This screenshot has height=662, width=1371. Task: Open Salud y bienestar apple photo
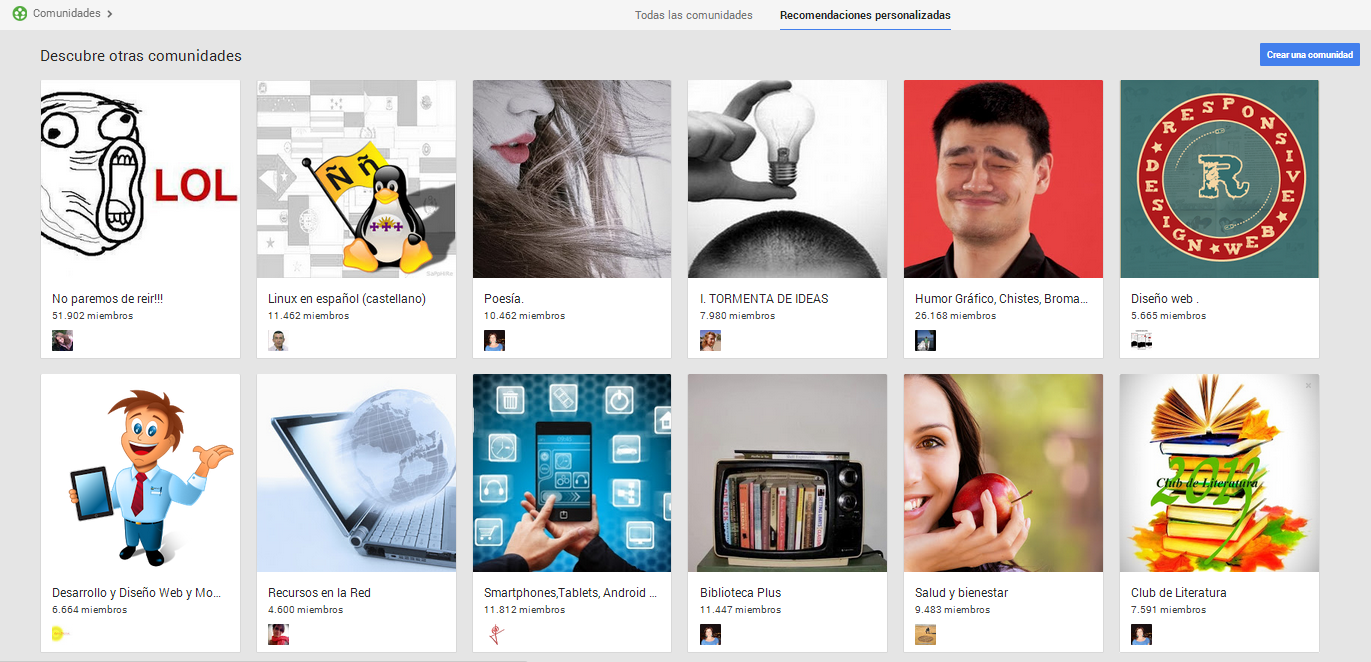point(1003,473)
